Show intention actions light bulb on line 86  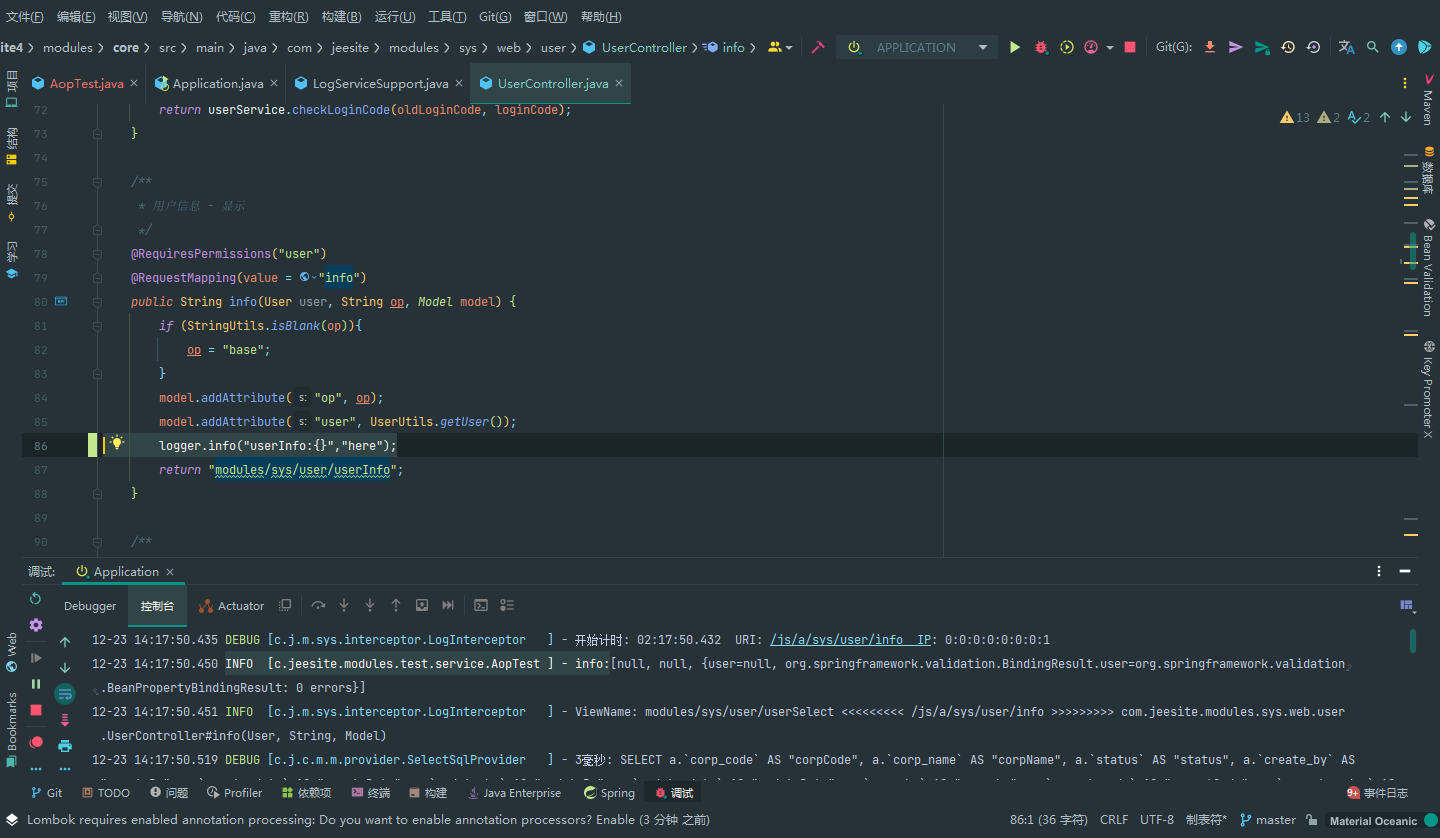116,443
